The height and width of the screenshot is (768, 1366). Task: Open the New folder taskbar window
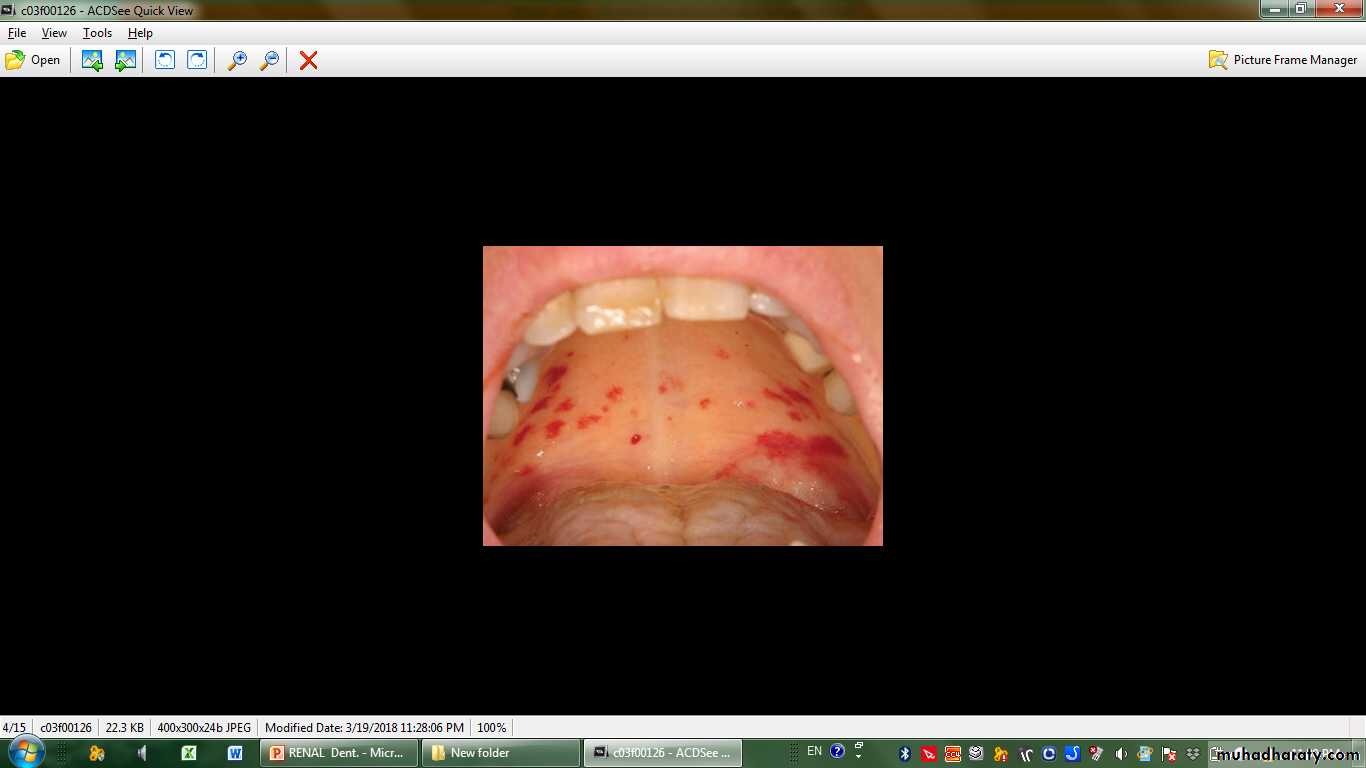(x=500, y=753)
